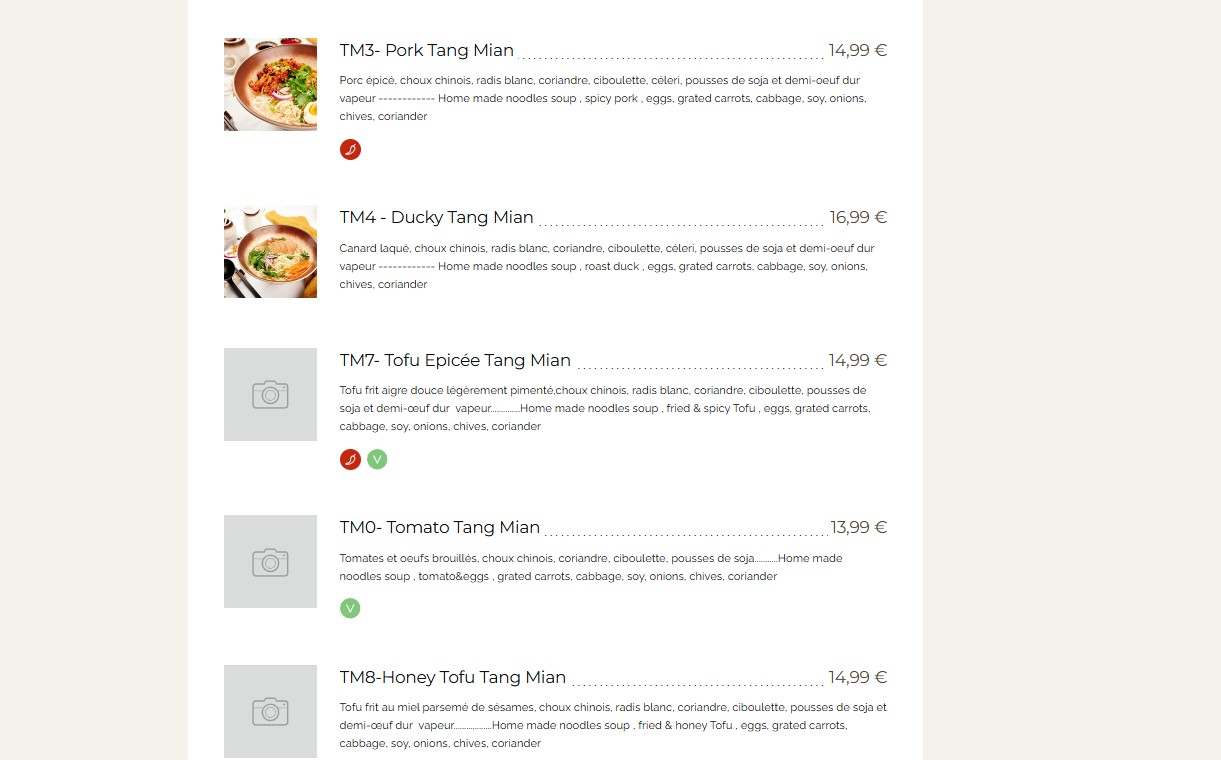This screenshot has width=1221, height=760.
Task: Click the 13,99 € price of Tomato Tang Mian
Action: tap(859, 527)
